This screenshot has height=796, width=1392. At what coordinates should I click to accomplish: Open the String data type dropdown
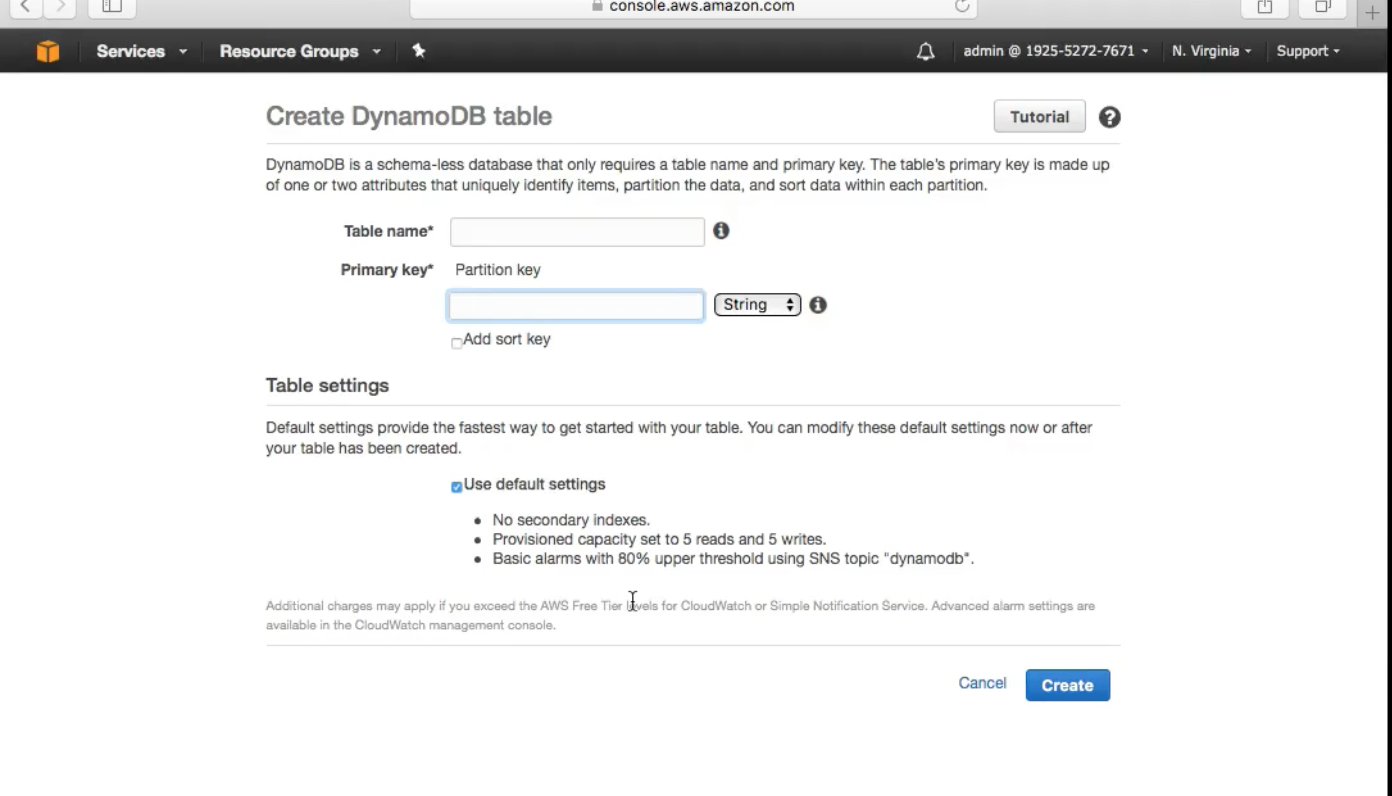(757, 305)
